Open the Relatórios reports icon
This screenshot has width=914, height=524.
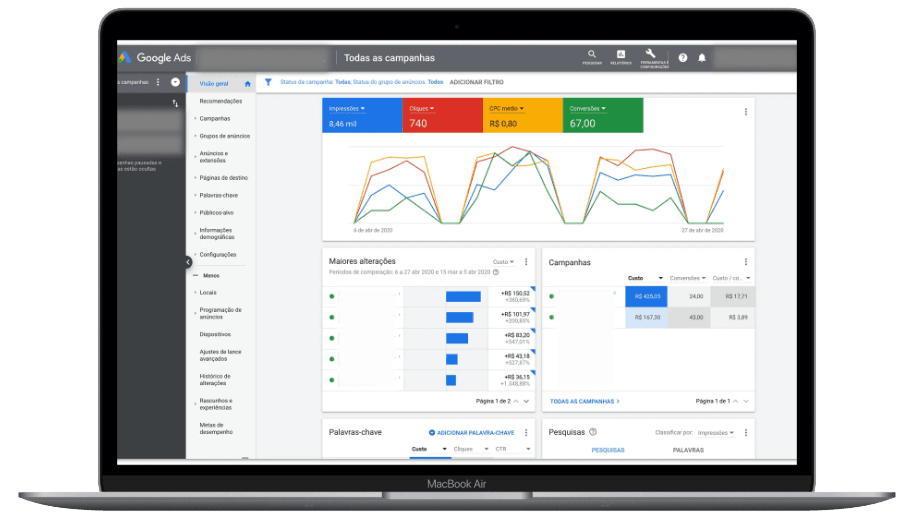(x=620, y=55)
